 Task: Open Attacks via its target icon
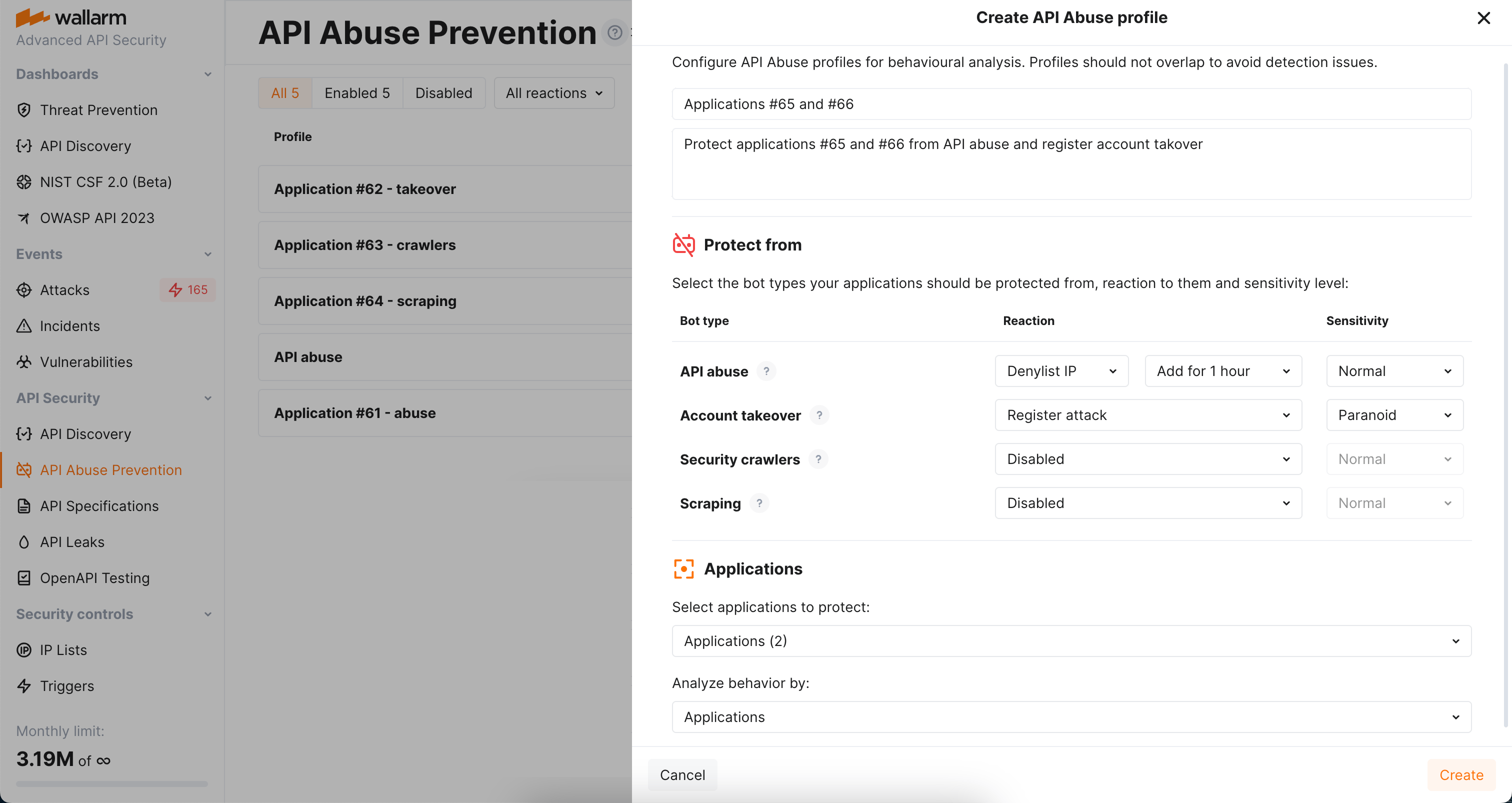23,290
